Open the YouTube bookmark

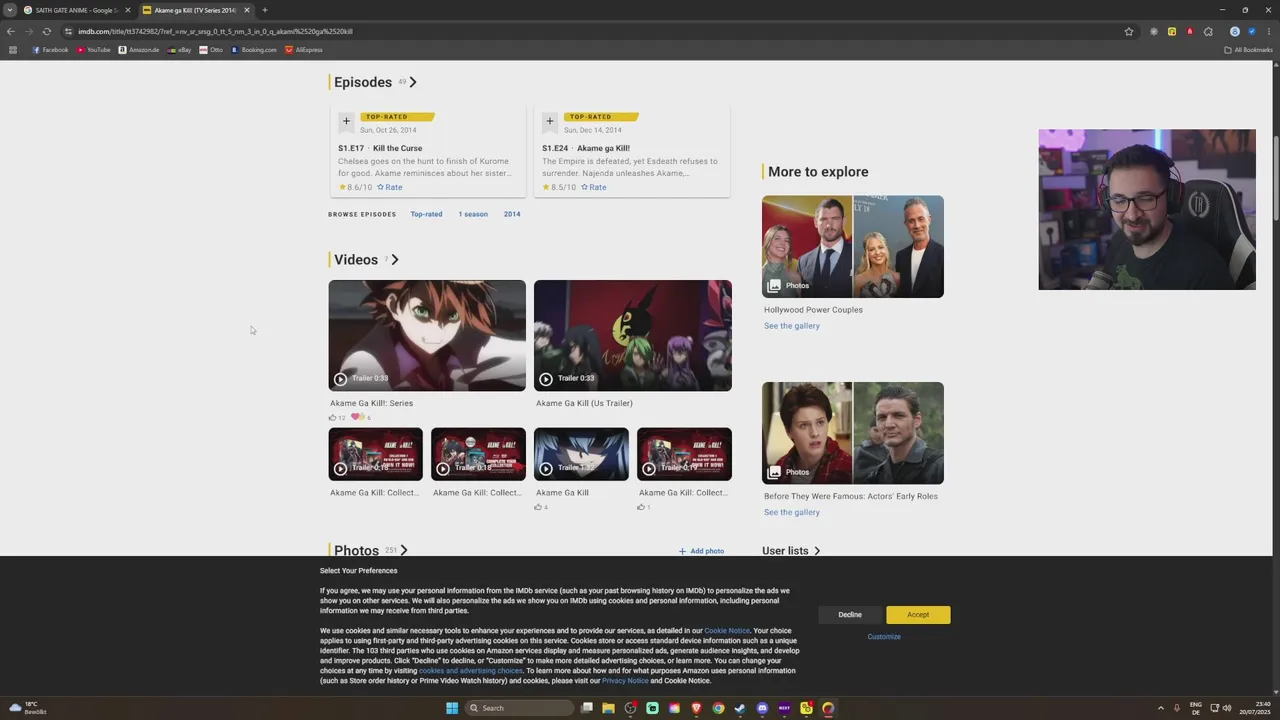94,50
